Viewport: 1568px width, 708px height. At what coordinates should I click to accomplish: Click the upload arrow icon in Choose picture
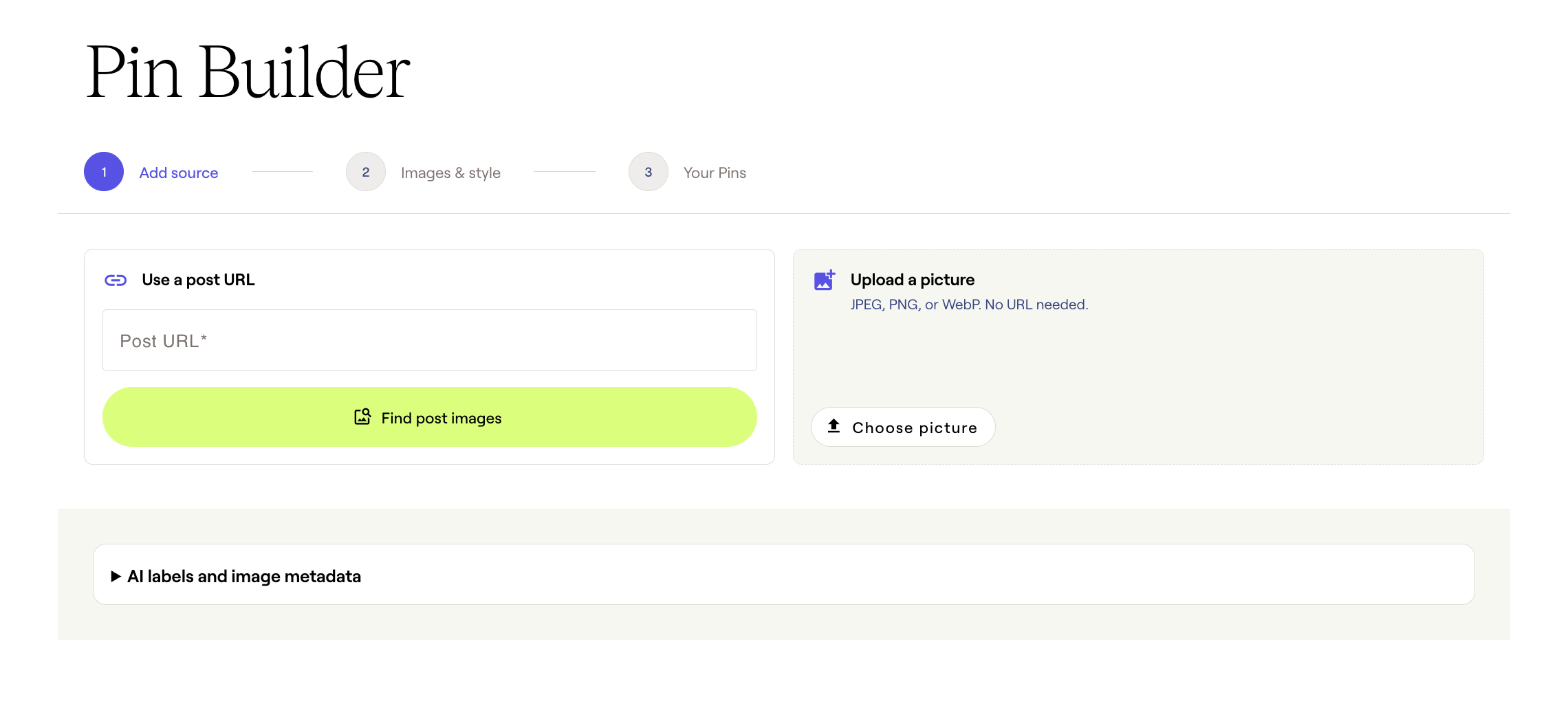tap(834, 426)
